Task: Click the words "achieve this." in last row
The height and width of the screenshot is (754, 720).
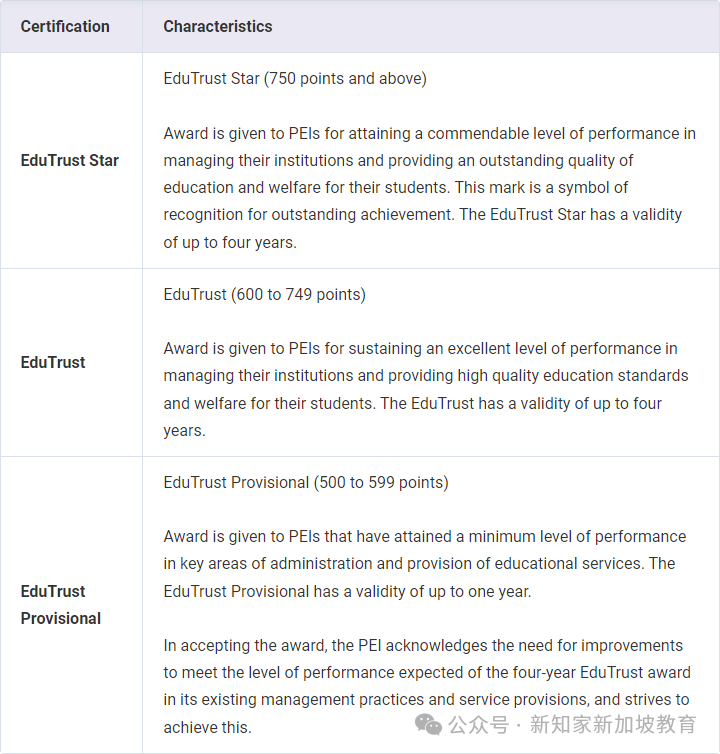Action: (207, 727)
